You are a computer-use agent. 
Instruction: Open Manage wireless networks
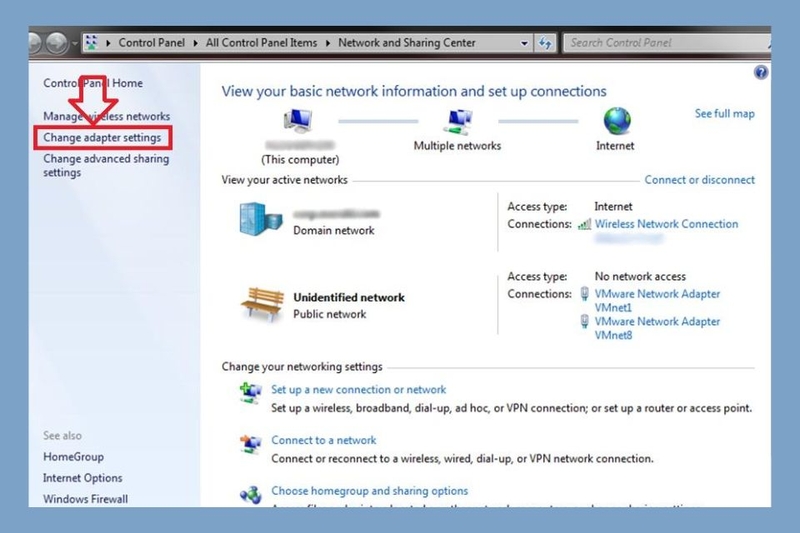point(107,116)
